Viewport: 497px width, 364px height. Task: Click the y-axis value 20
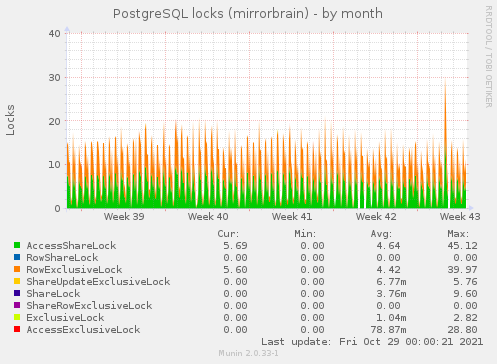(55, 121)
